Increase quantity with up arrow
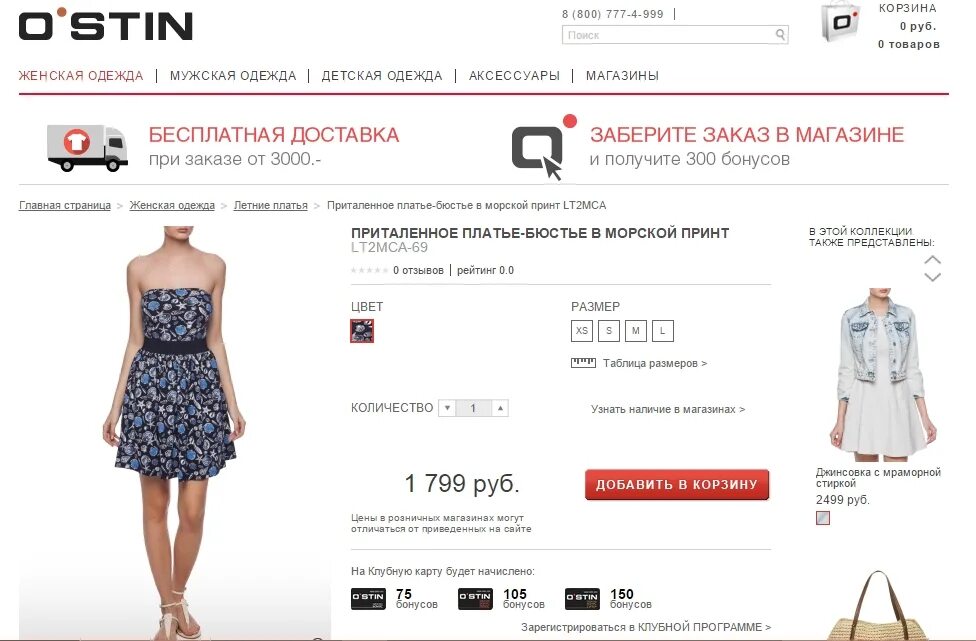Viewport: 976px width, 641px height. tap(500, 408)
